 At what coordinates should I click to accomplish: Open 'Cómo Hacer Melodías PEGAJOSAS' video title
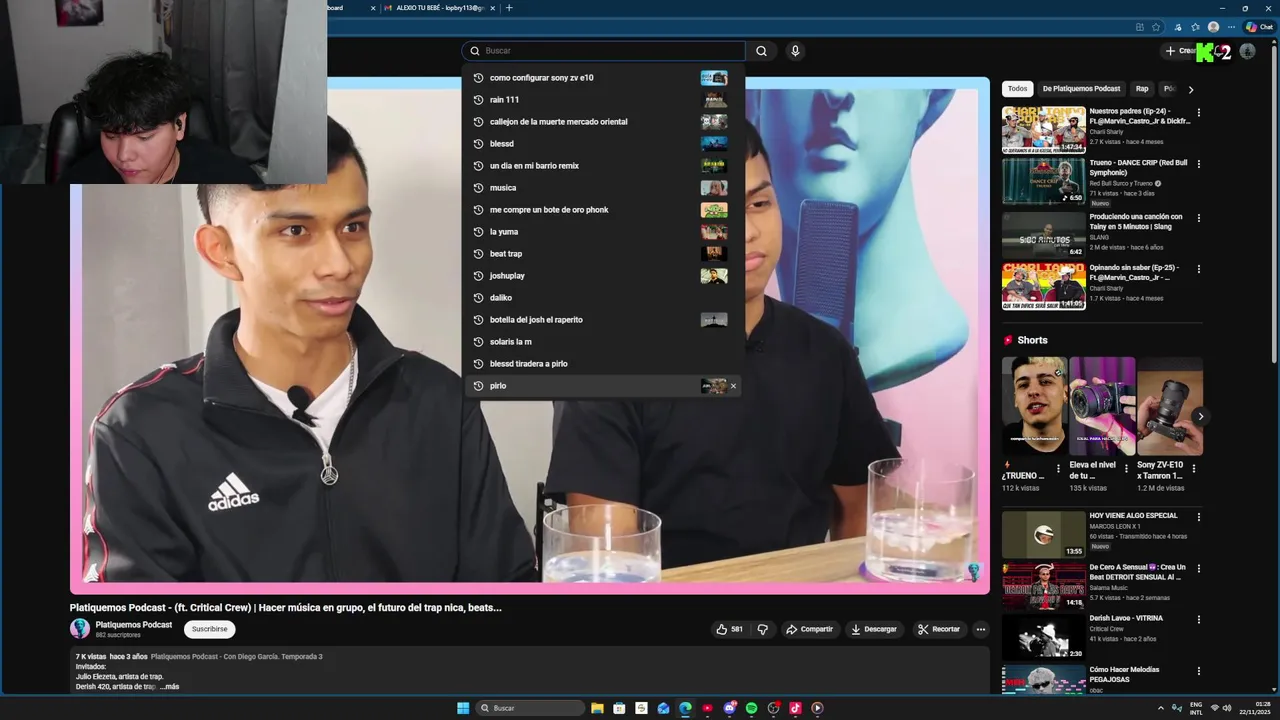point(1124,674)
